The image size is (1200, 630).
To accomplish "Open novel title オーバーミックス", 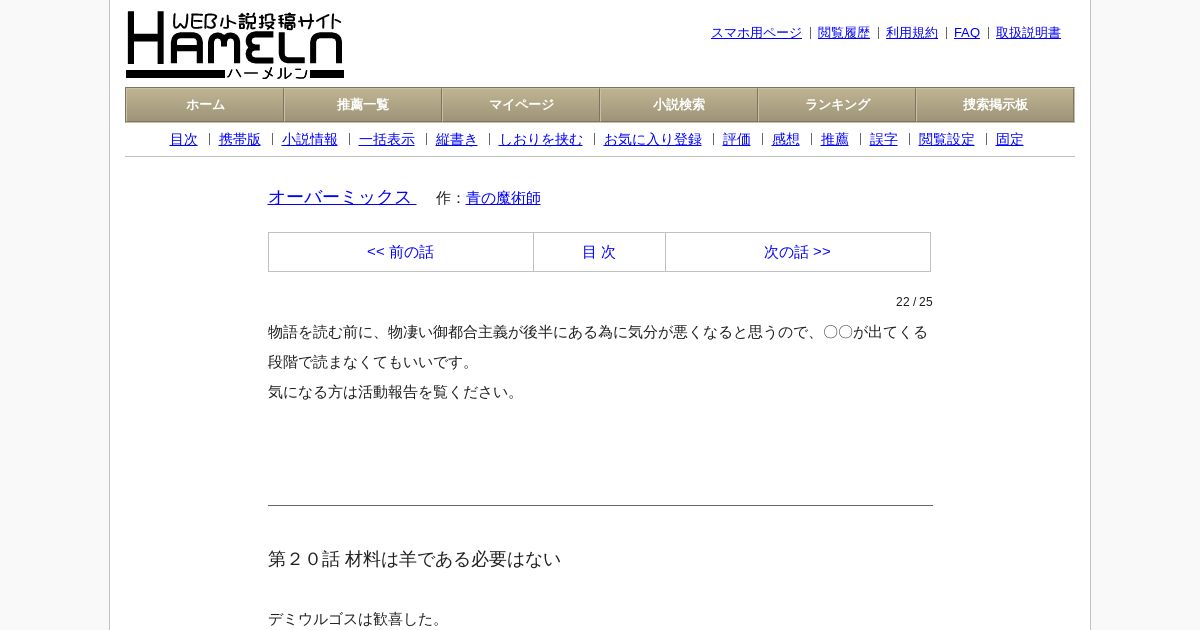I will click(342, 197).
